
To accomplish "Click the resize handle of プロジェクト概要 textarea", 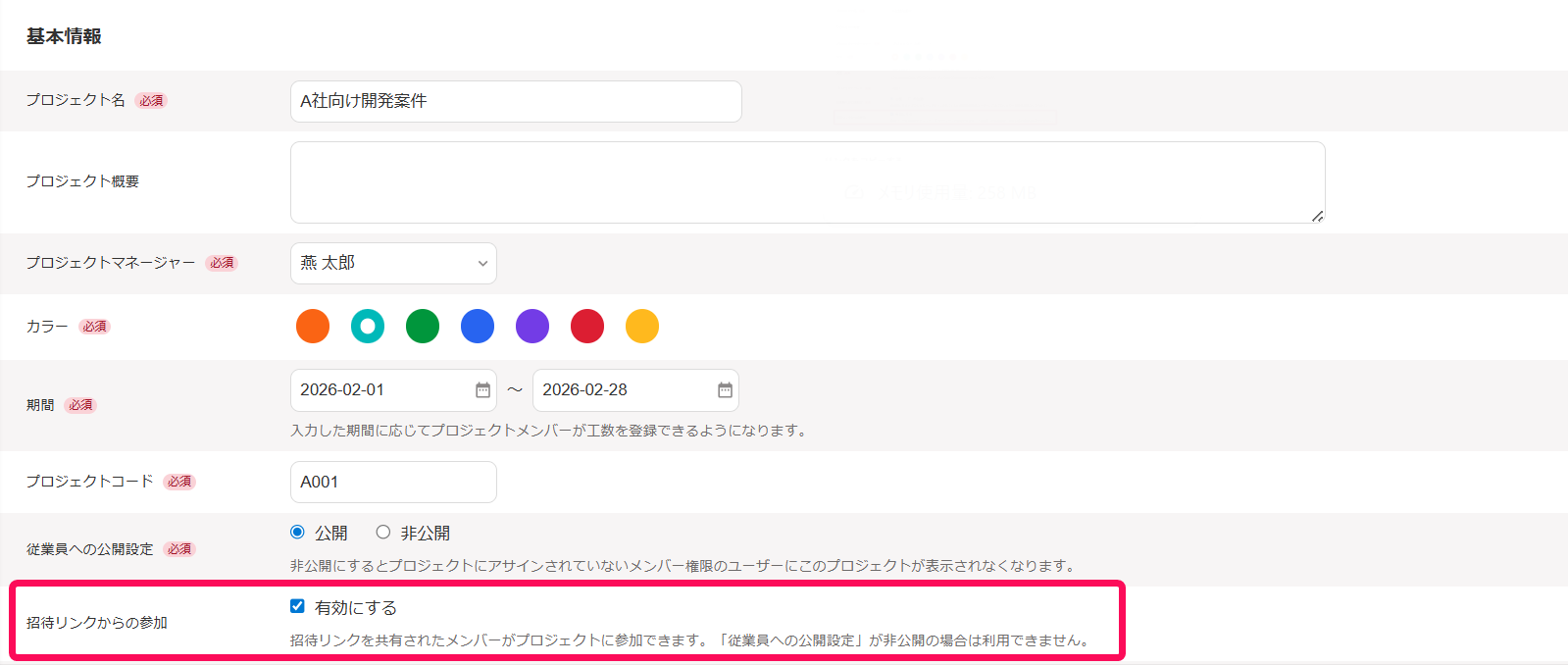I will click(x=1317, y=216).
